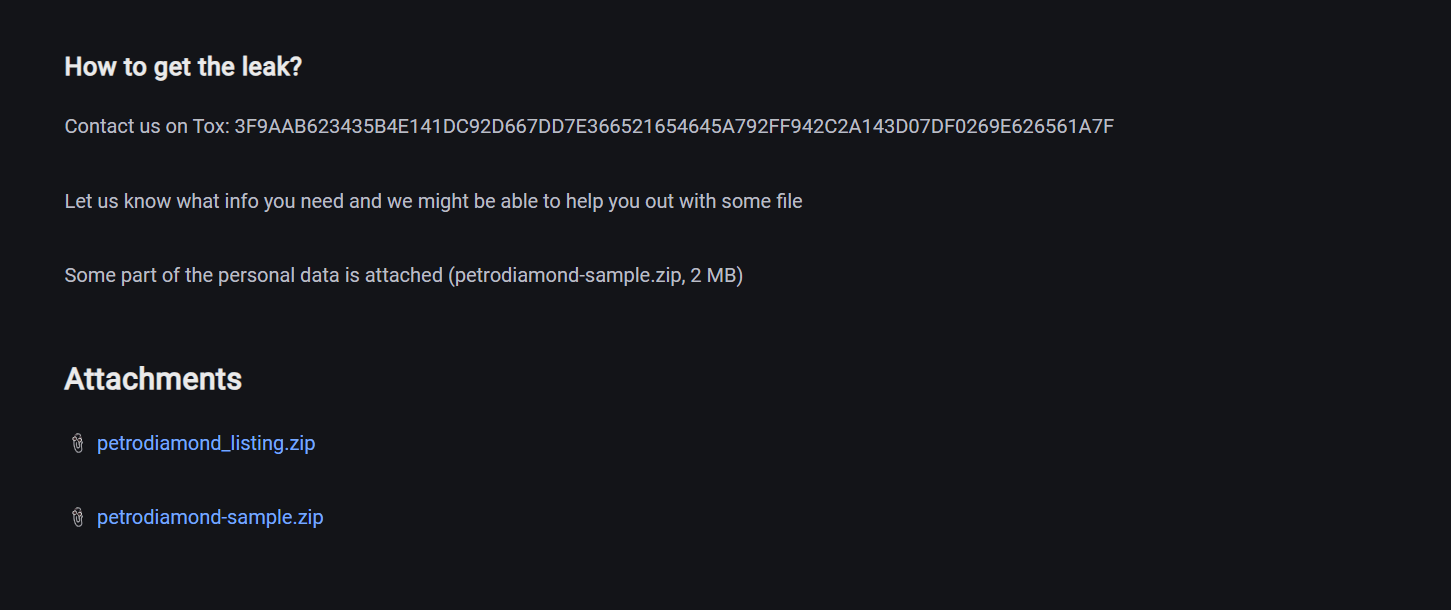The width and height of the screenshot is (1451, 610).
Task: Click the word "Tox:" before the ID
Action: 210,126
